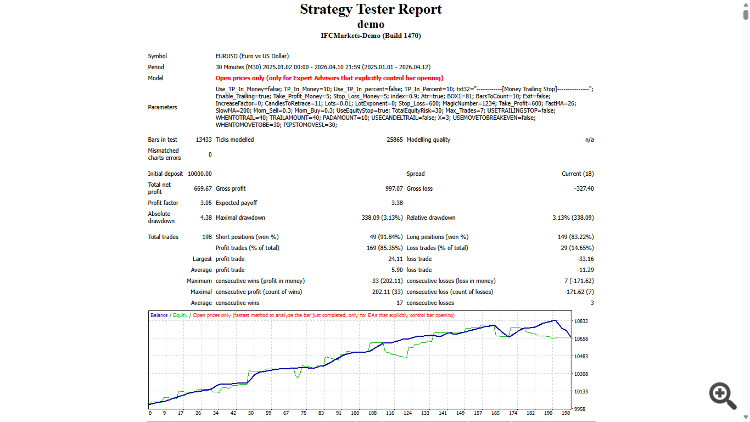
Task: Click the 'Absolute drawdown' label
Action: (161, 217)
